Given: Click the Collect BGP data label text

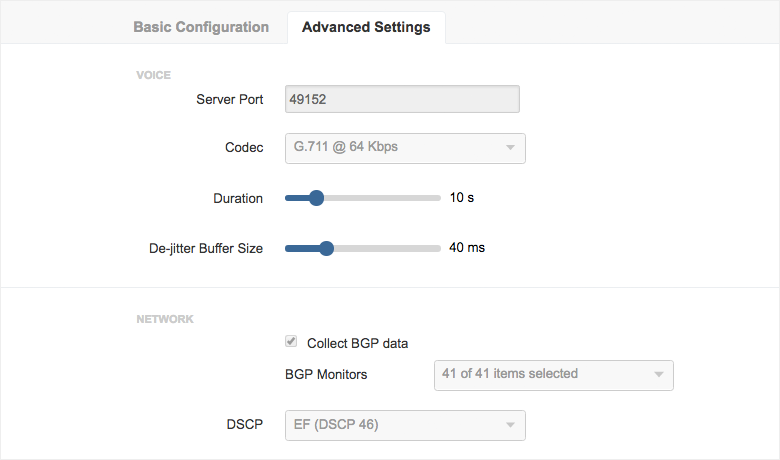Looking at the screenshot, I should [357, 343].
